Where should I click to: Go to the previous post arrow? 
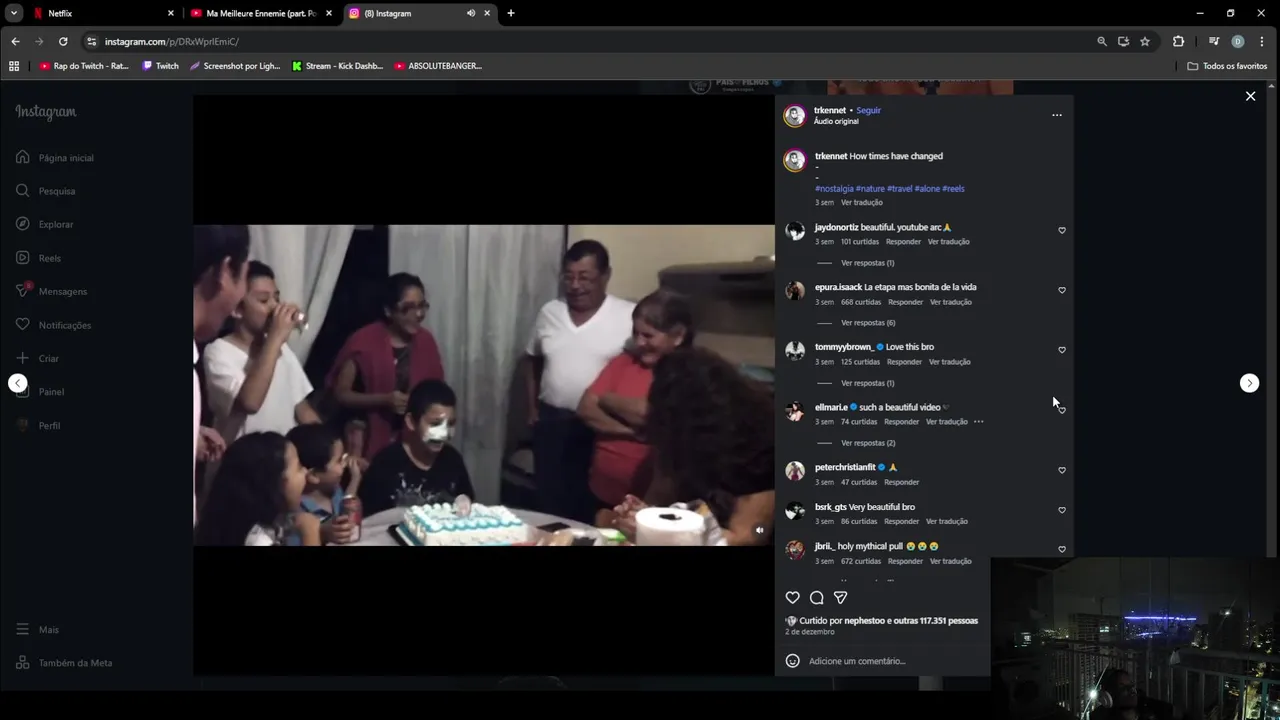[x=18, y=383]
